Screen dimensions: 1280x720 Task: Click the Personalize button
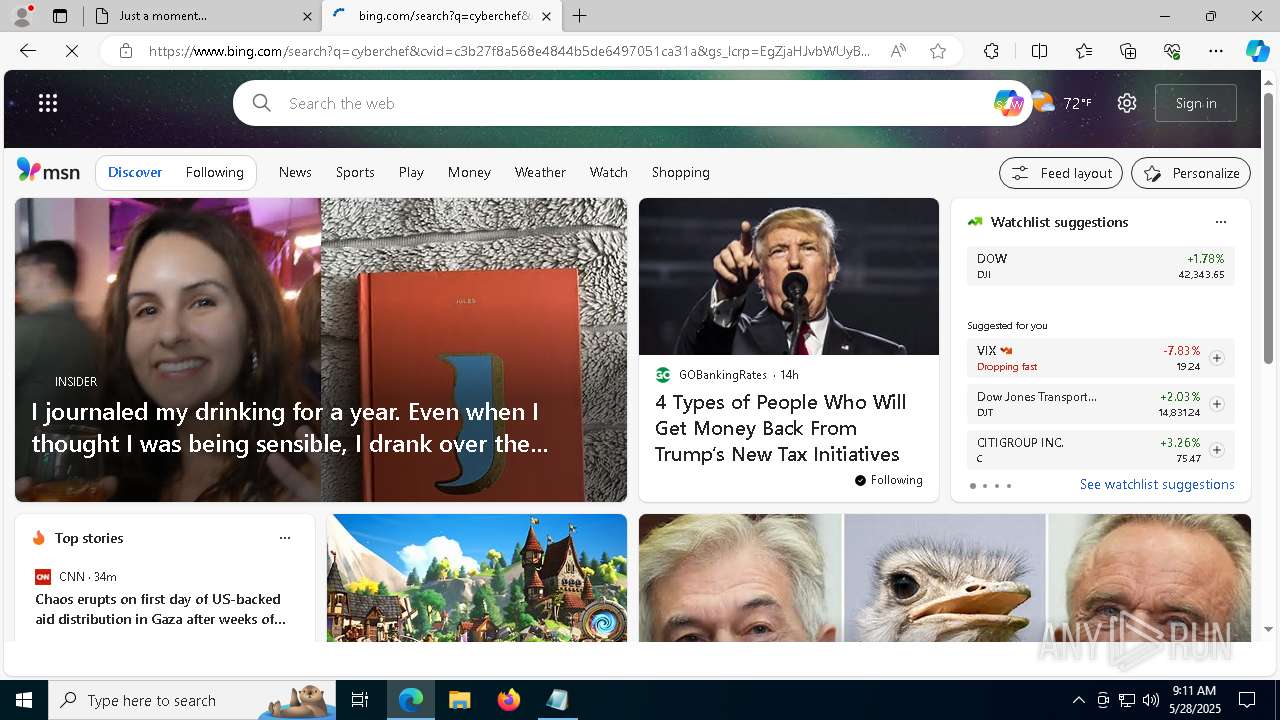[x=1191, y=173]
